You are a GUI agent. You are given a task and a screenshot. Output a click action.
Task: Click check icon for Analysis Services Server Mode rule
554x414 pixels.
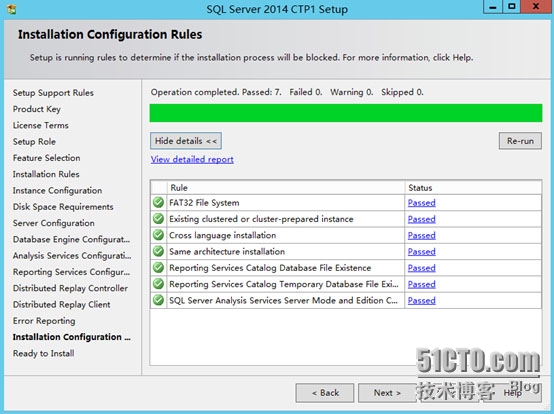158,300
